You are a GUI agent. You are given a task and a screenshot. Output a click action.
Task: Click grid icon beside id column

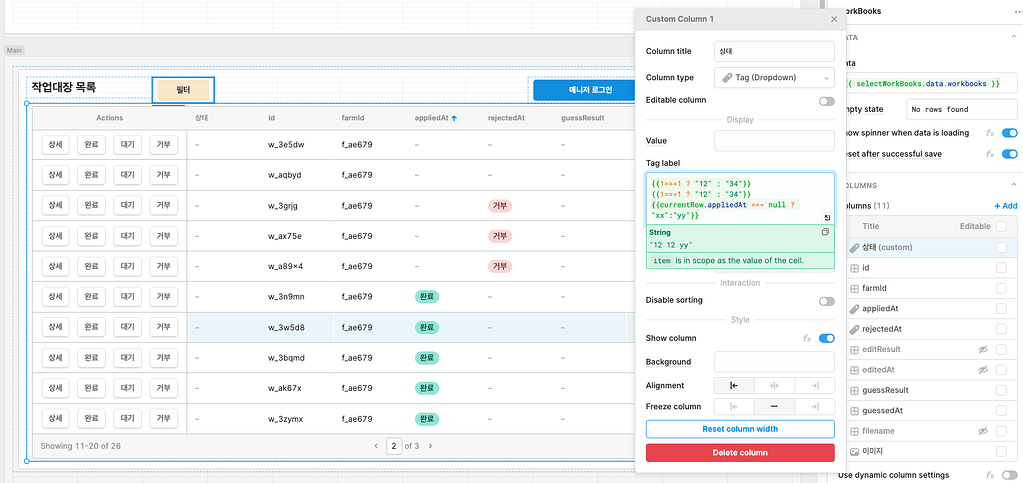pyautogui.click(x=854, y=268)
